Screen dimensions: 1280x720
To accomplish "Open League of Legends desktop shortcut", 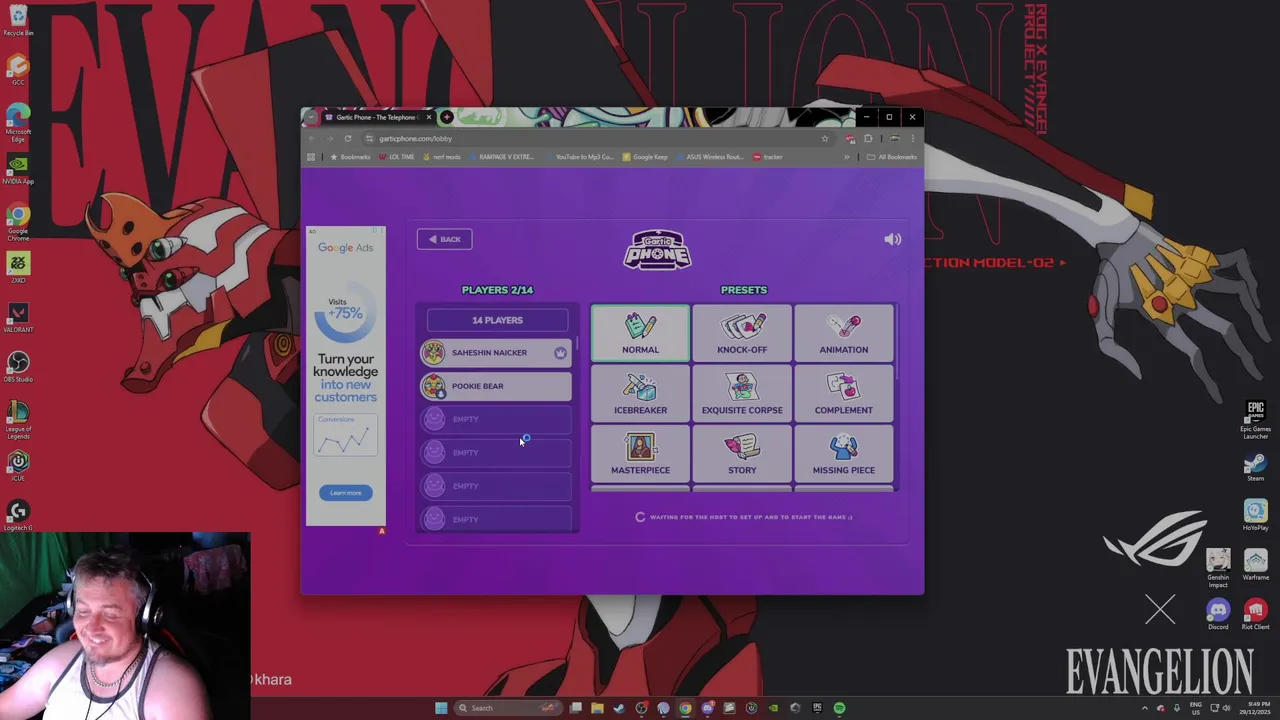I will point(18,420).
